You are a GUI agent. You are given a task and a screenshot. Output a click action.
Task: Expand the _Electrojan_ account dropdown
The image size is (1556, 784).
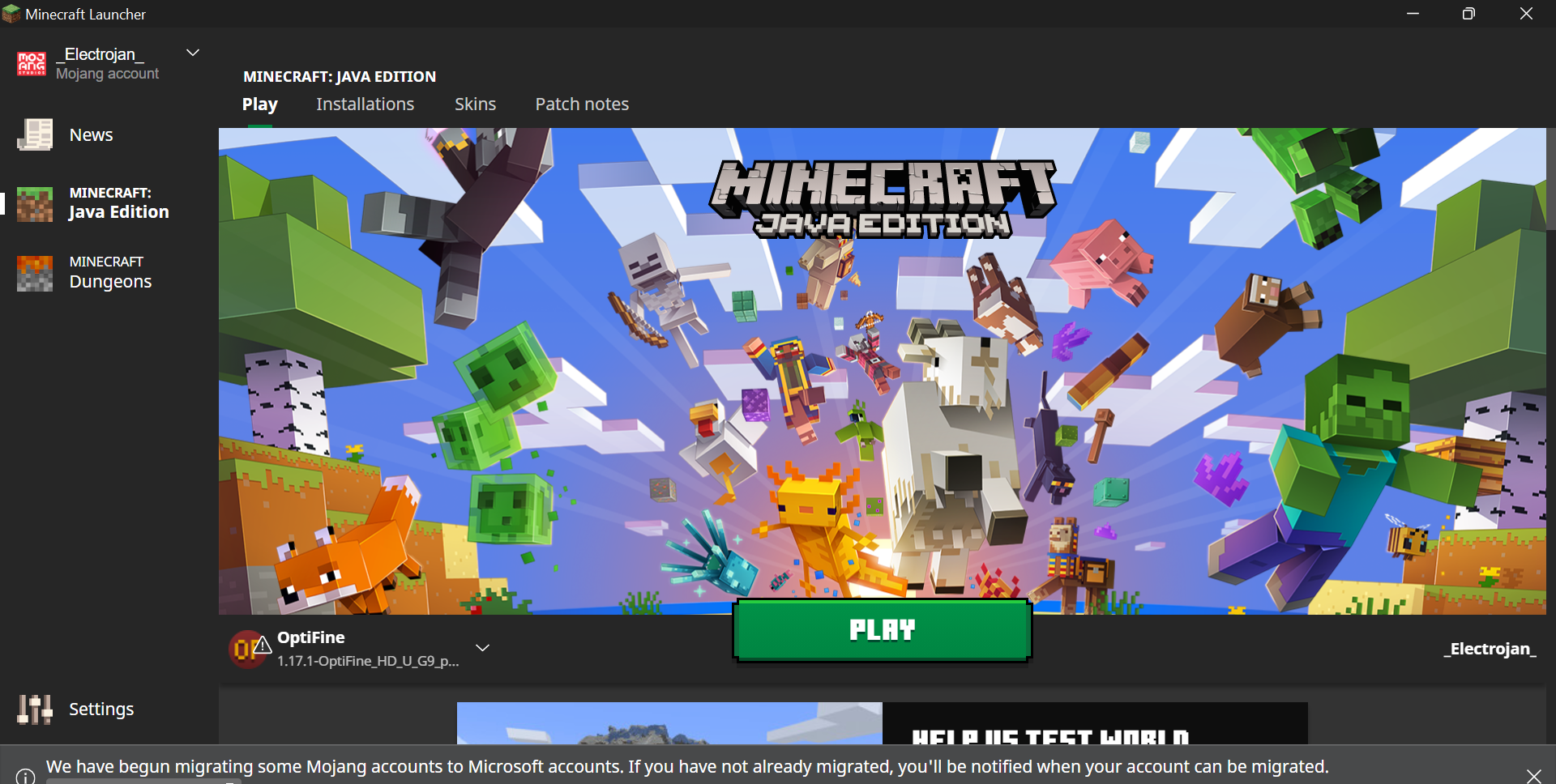[193, 53]
